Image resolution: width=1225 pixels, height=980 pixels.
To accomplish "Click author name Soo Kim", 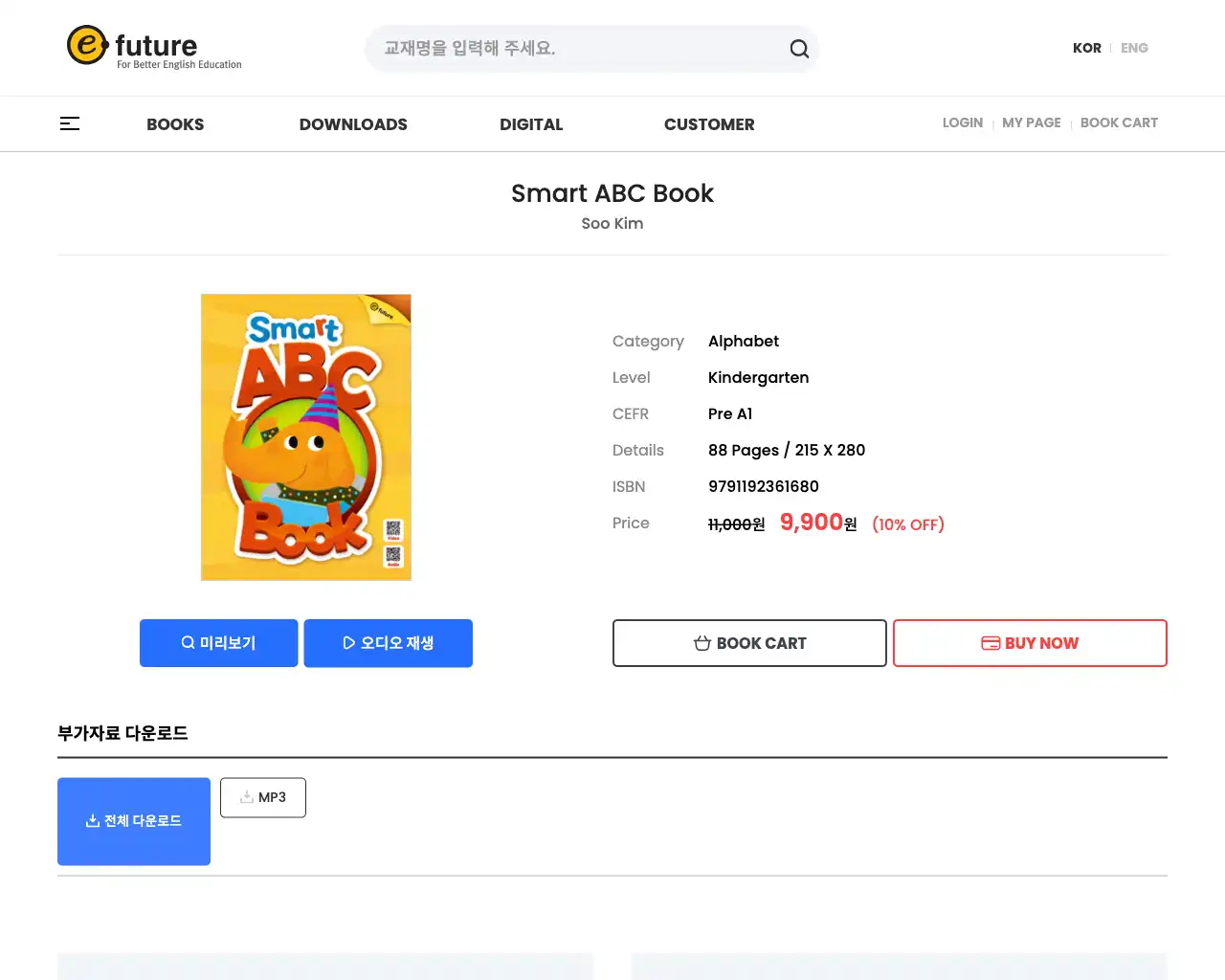I will coord(612,223).
